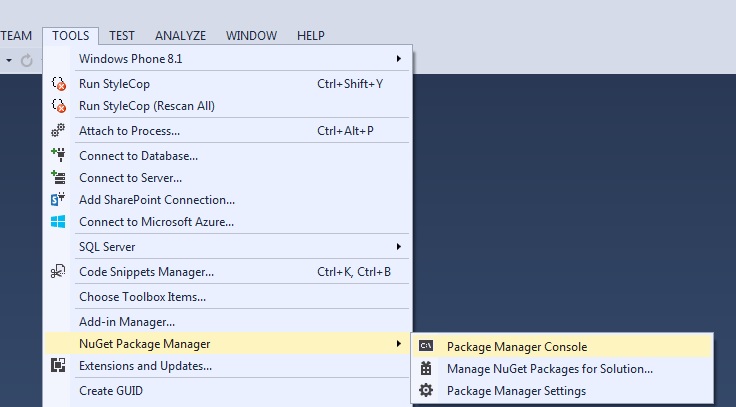Select the Create GUID entry

(x=111, y=390)
